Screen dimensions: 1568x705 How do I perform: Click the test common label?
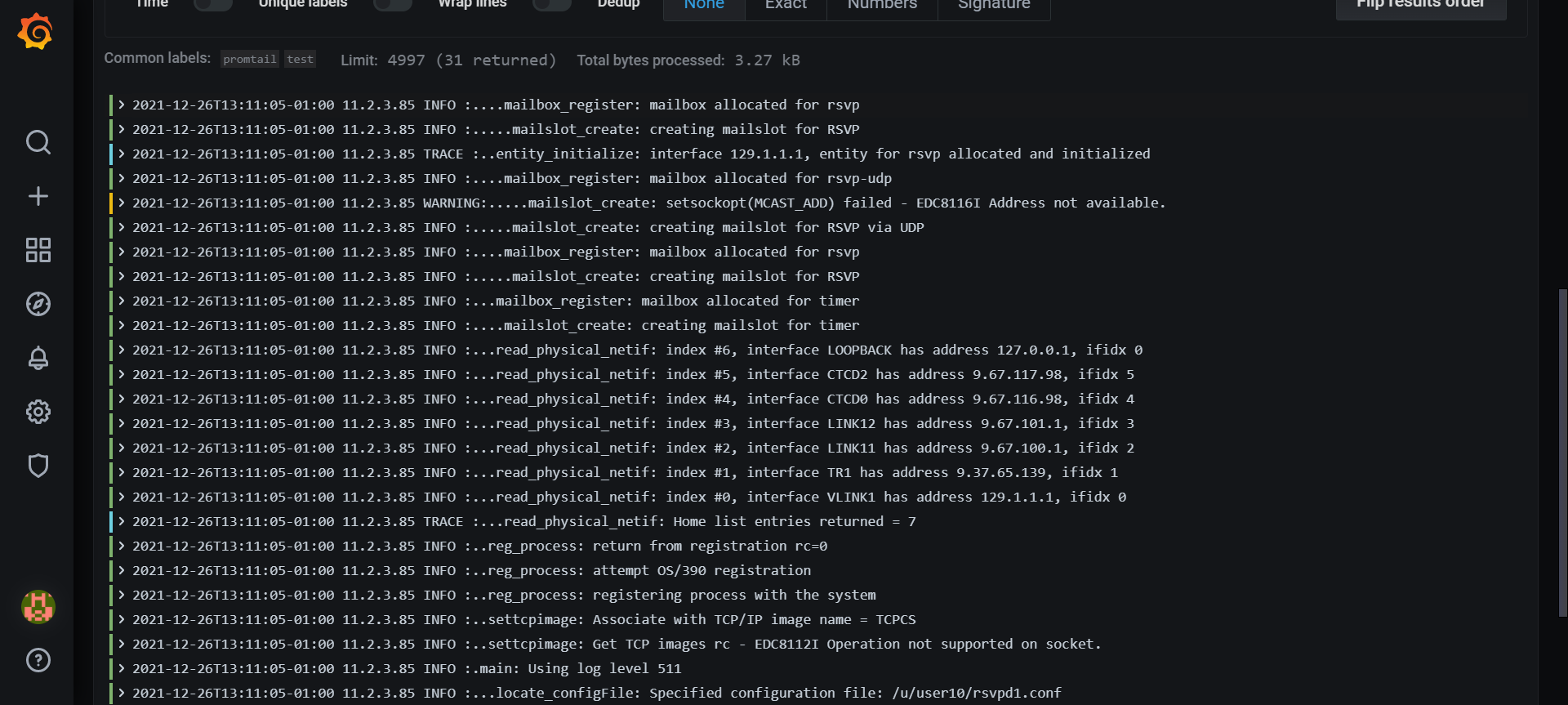pos(300,59)
